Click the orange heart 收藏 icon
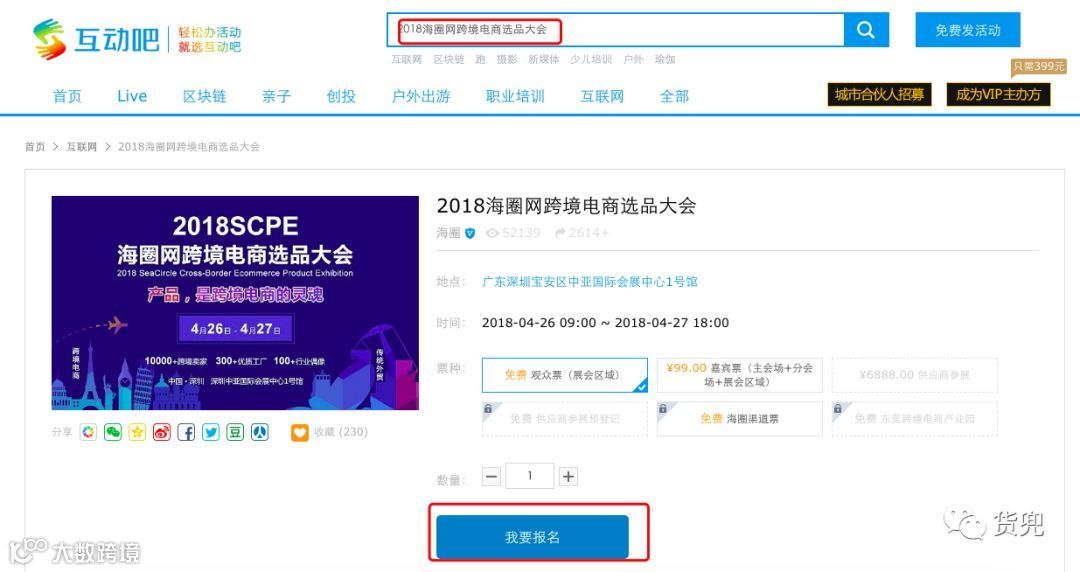The height and width of the screenshot is (572, 1080). click(300, 432)
